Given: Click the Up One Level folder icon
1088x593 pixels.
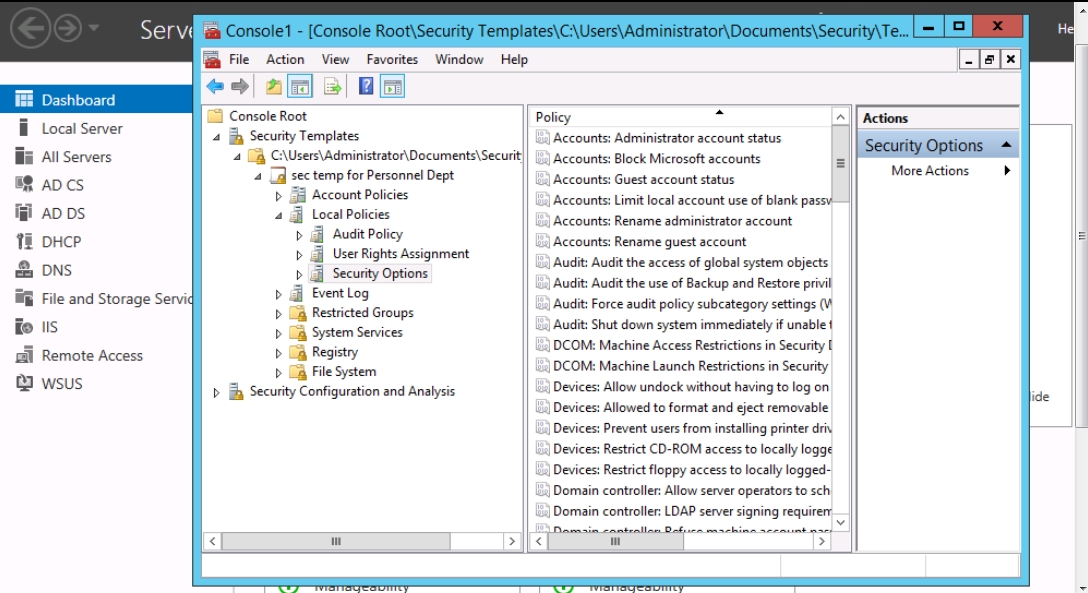Looking at the screenshot, I should [273, 87].
